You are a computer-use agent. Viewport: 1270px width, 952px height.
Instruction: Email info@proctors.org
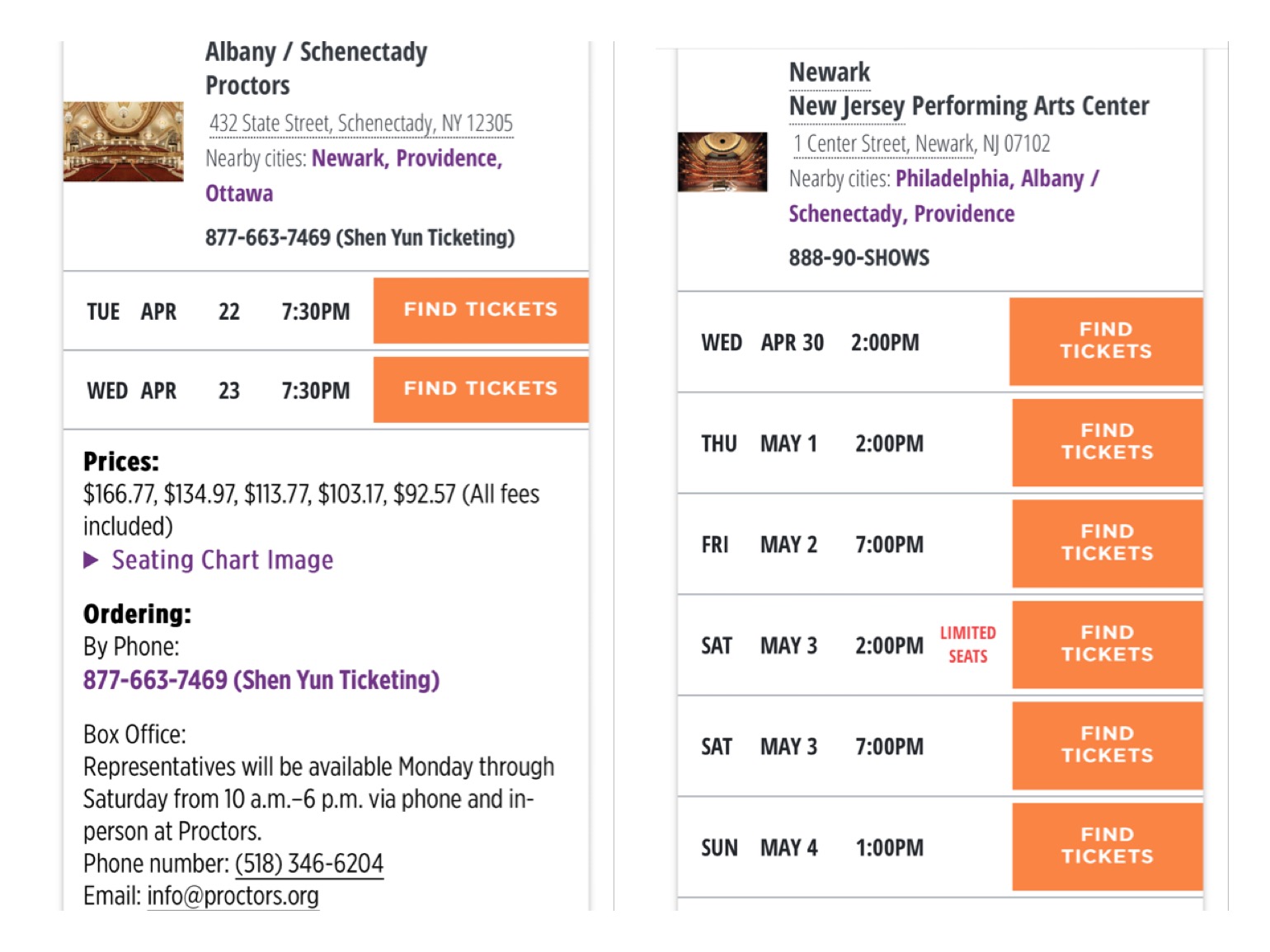point(233,896)
